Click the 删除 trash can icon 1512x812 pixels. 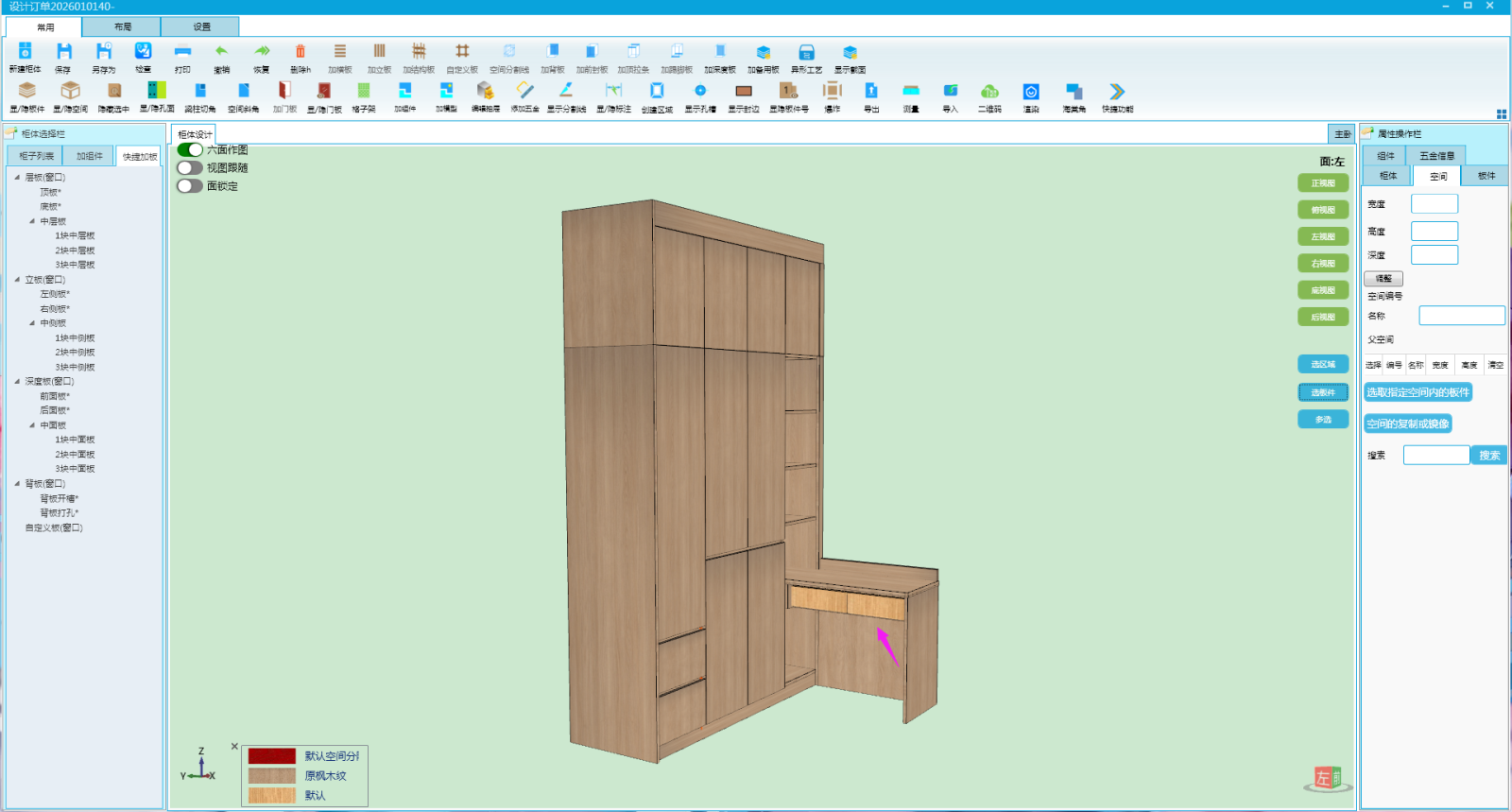[301, 52]
